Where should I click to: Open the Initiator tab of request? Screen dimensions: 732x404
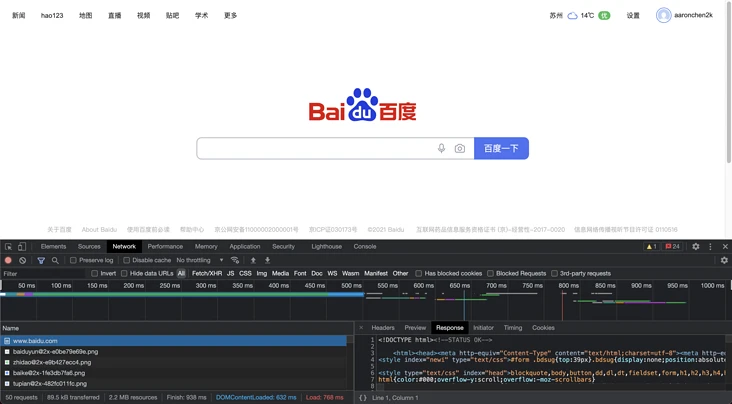(483, 328)
